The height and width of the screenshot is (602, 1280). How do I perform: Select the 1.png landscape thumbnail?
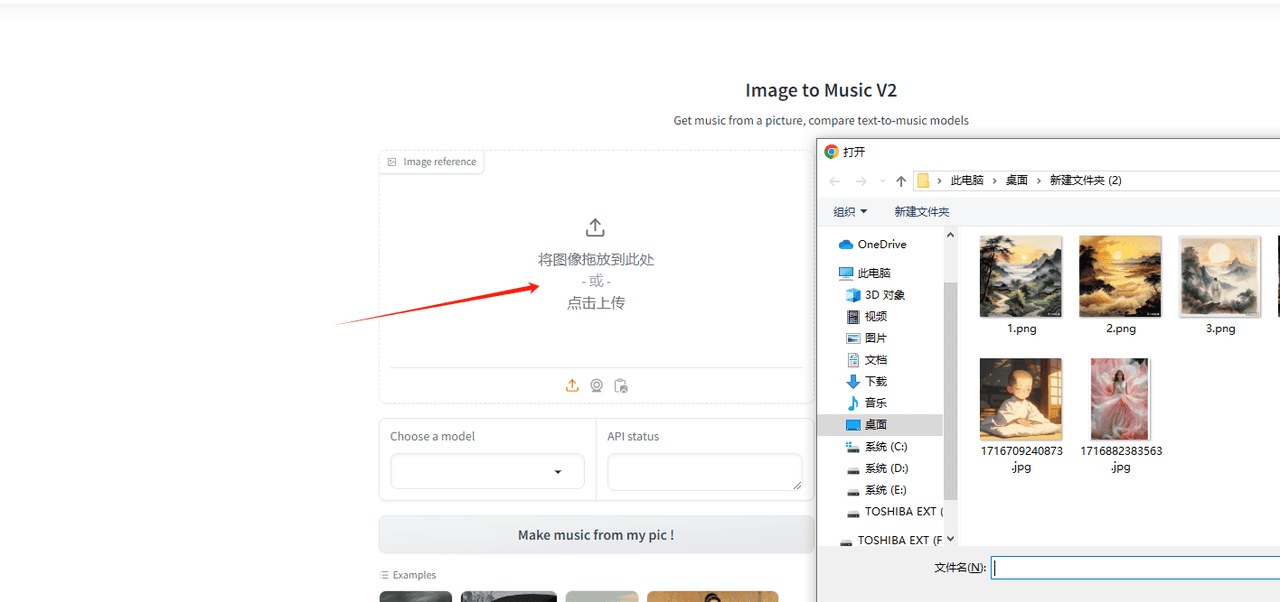tap(1021, 276)
